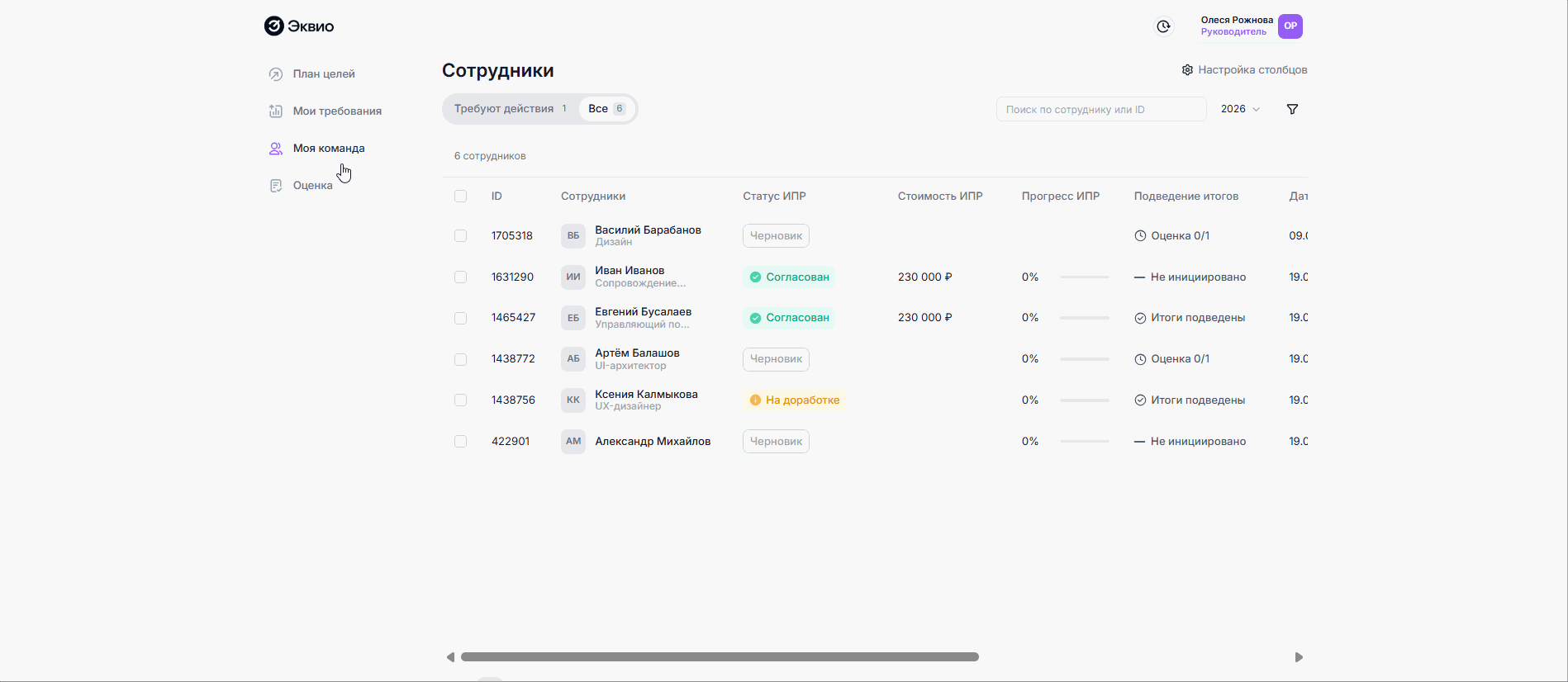Click the progress bar for Иван Иванов
Viewport: 1568px width, 682px height.
pos(1084,277)
